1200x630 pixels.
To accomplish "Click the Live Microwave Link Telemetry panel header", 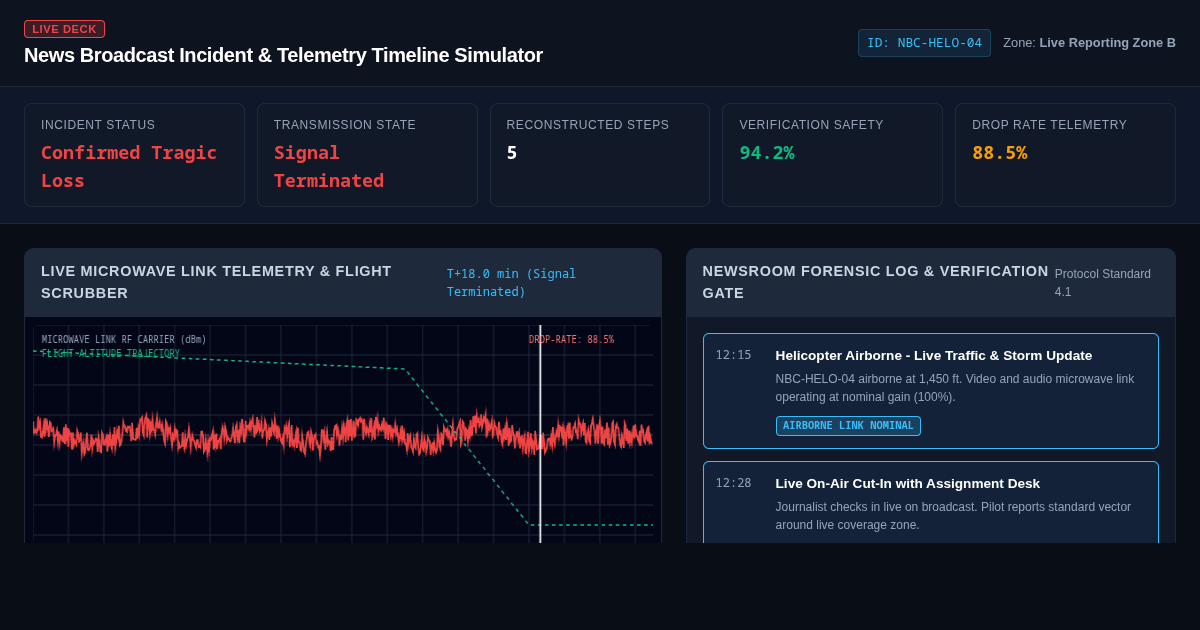I will (343, 283).
